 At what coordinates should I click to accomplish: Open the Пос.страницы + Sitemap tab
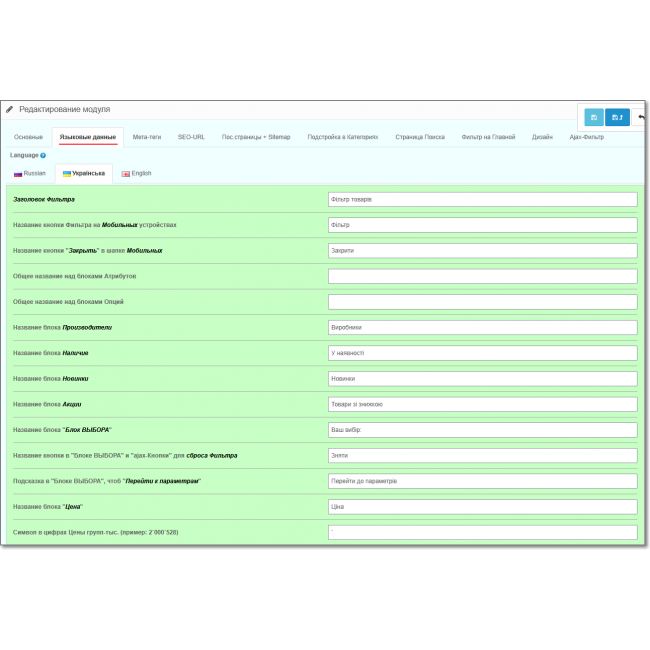256,137
